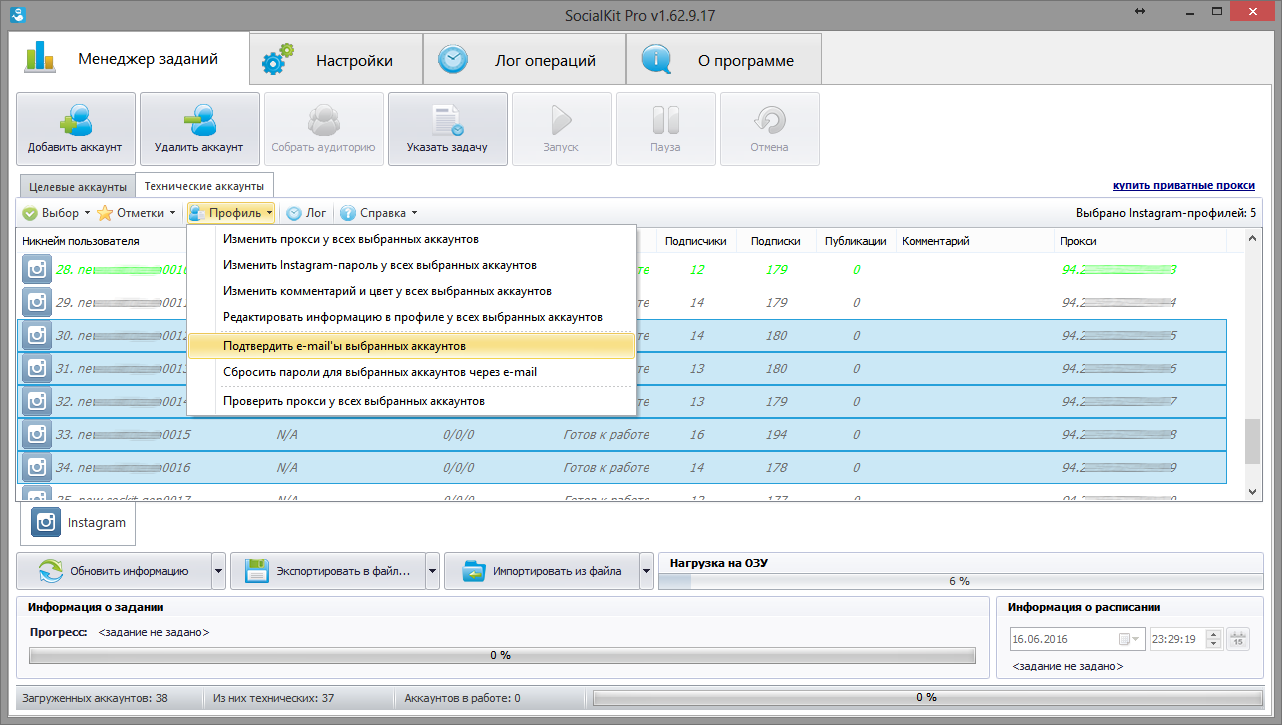Click the Импортировать из файла button

click(541, 572)
